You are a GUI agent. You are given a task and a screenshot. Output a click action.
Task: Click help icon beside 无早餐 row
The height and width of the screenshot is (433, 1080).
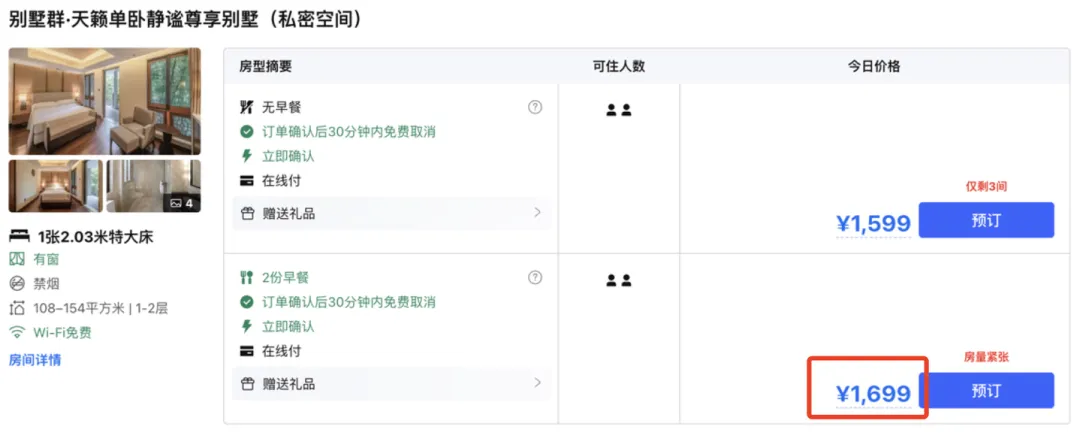[535, 107]
